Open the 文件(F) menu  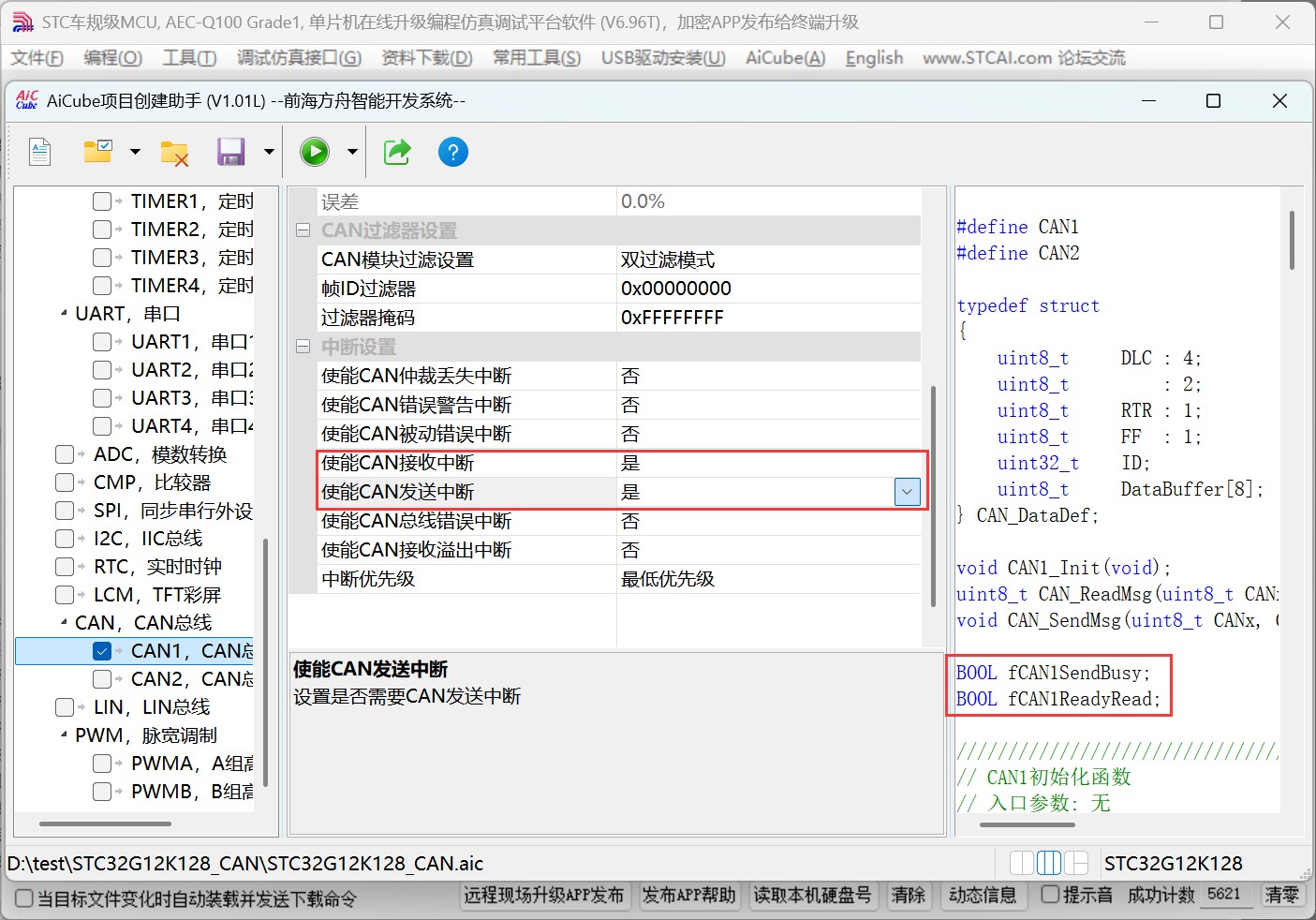coord(37,58)
